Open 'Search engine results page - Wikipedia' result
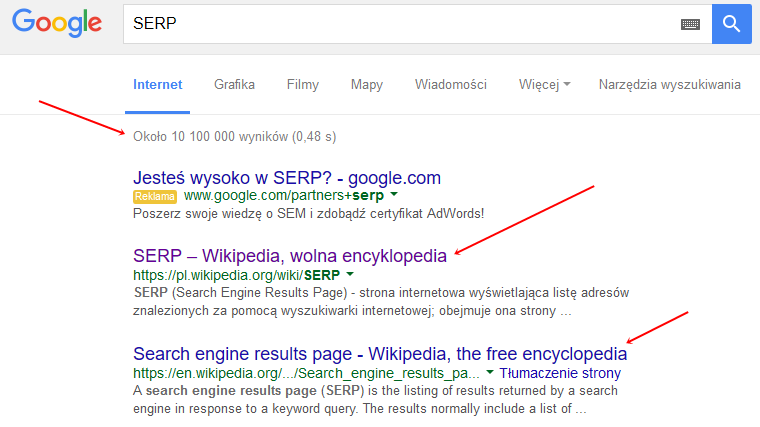Viewport: 760px width, 427px height. point(380,354)
